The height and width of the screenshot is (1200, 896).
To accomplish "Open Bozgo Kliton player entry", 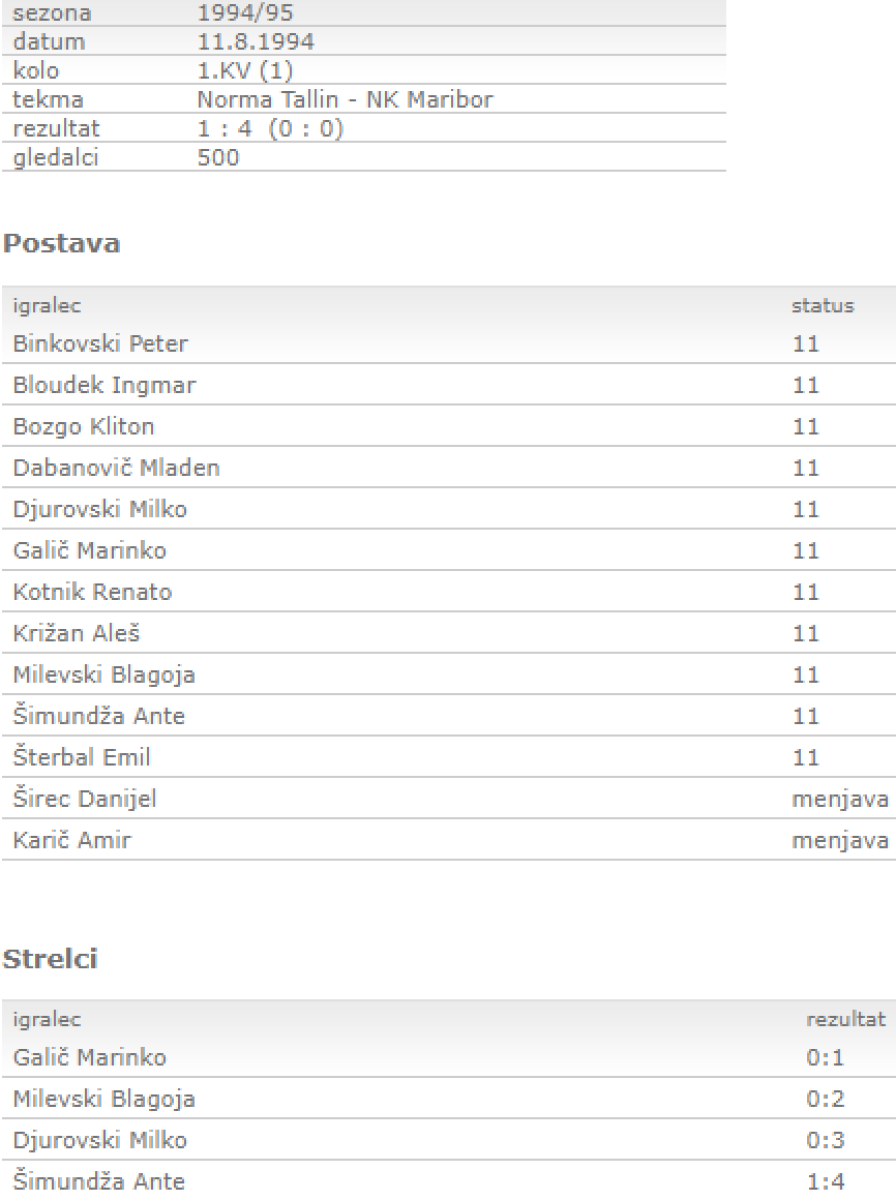I will [x=83, y=427].
